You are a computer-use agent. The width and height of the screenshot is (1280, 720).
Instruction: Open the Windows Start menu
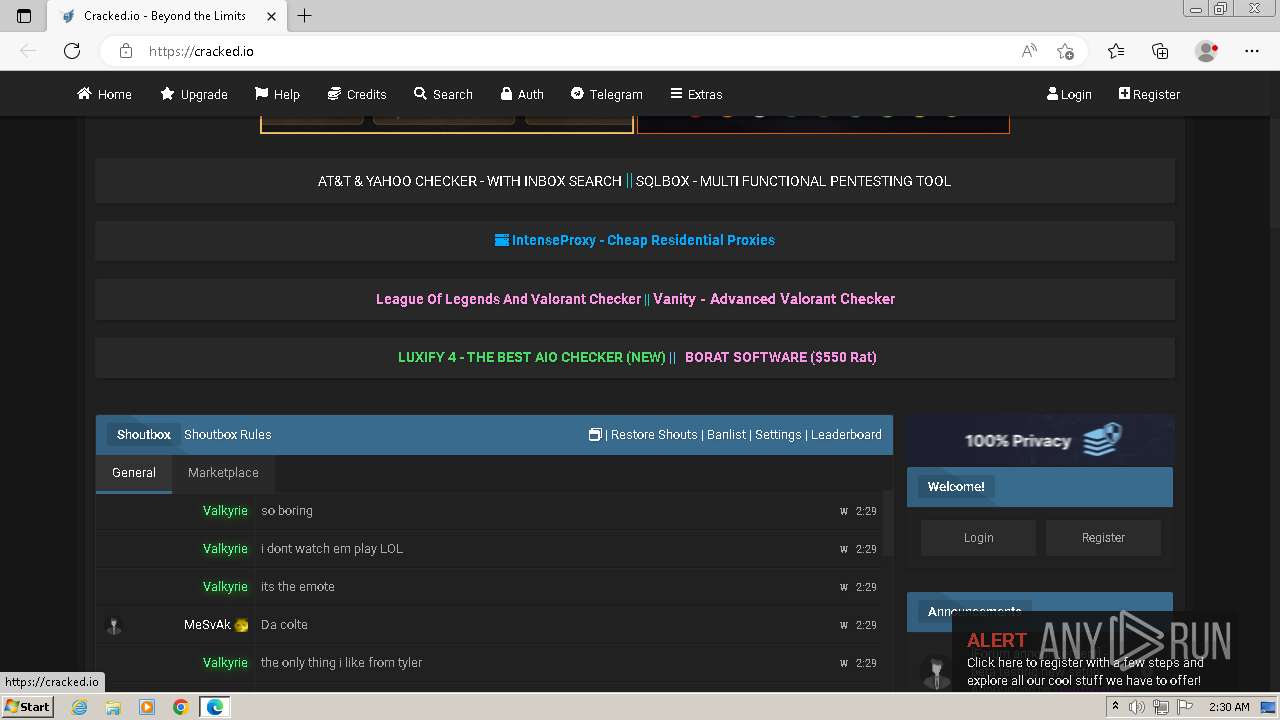click(x=27, y=707)
